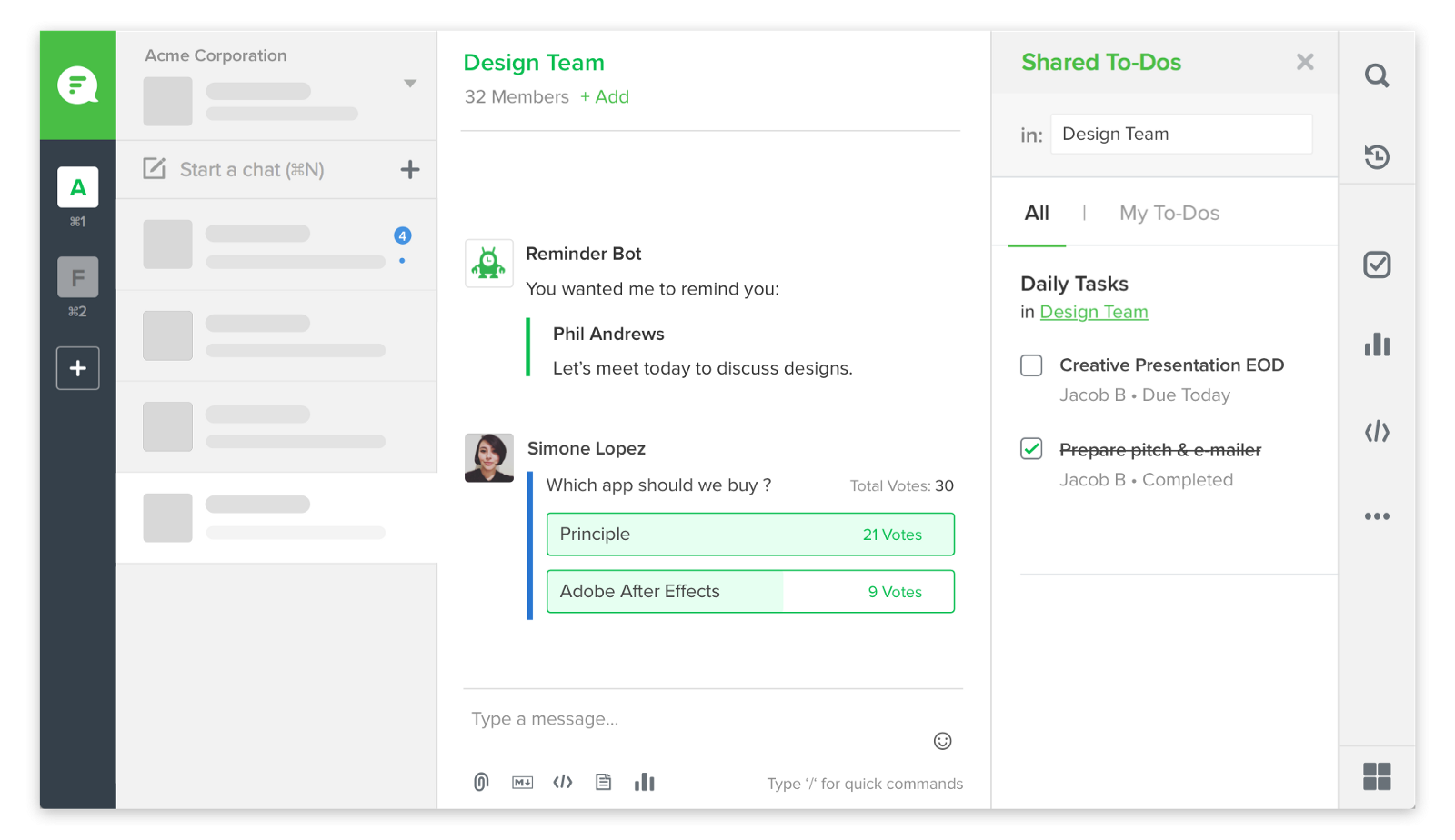
Task: Click Total Votes: 30 text
Action: 902,485
